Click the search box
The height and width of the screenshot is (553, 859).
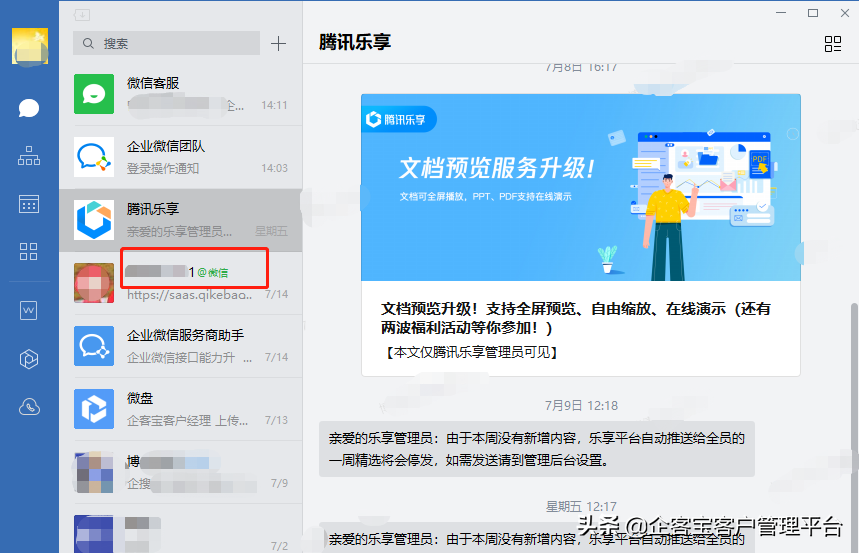(x=167, y=43)
